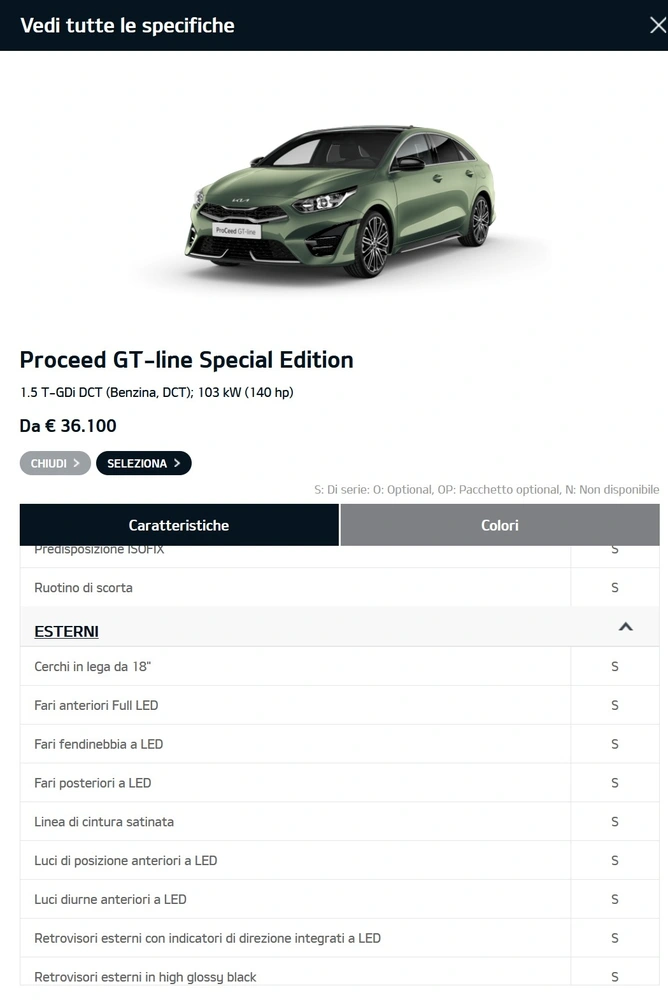Click Linea di cintura satinata row
The image size is (668, 1000).
click(339, 821)
